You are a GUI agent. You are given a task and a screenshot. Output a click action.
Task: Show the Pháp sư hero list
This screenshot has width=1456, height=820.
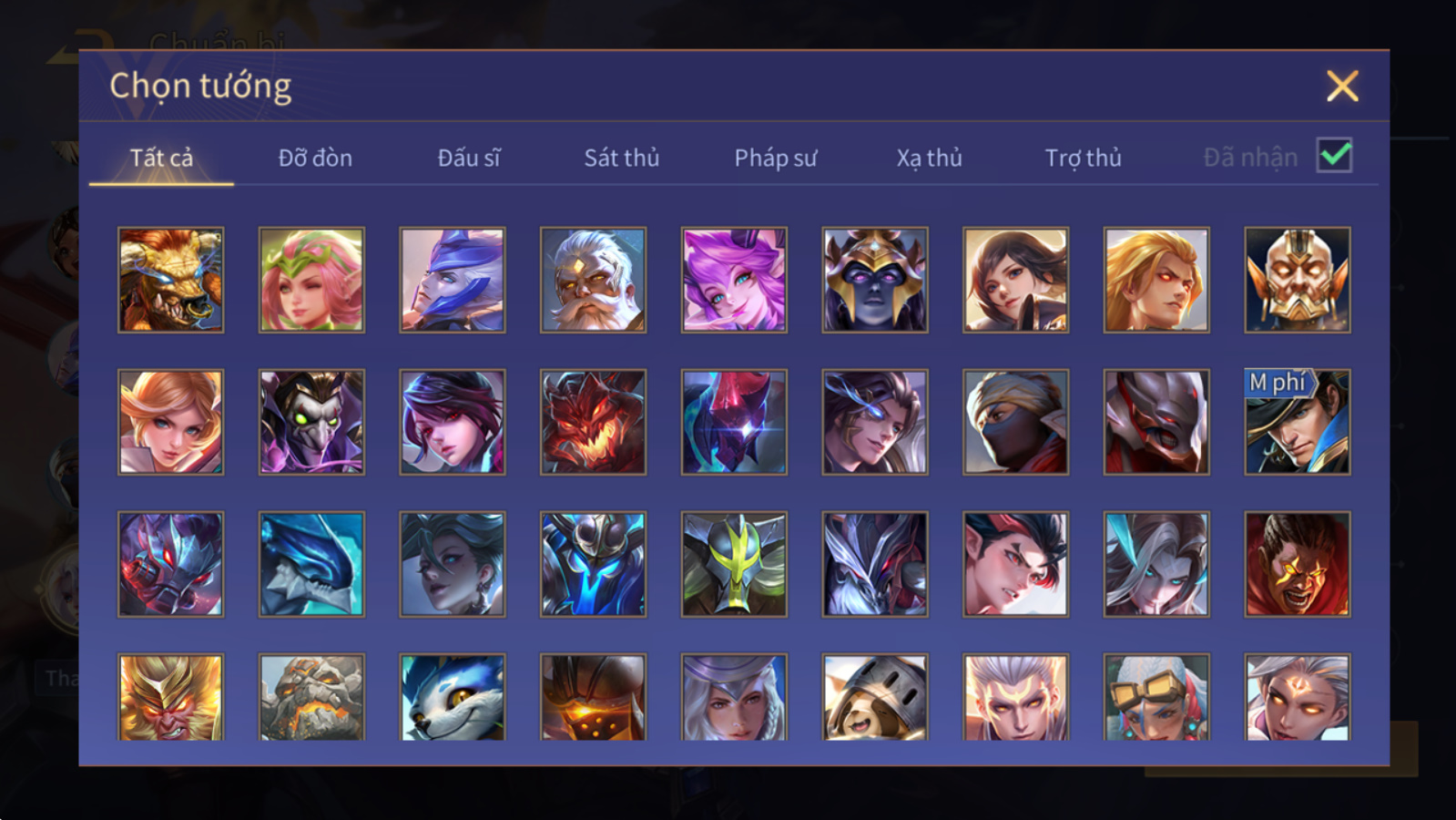[776, 158]
